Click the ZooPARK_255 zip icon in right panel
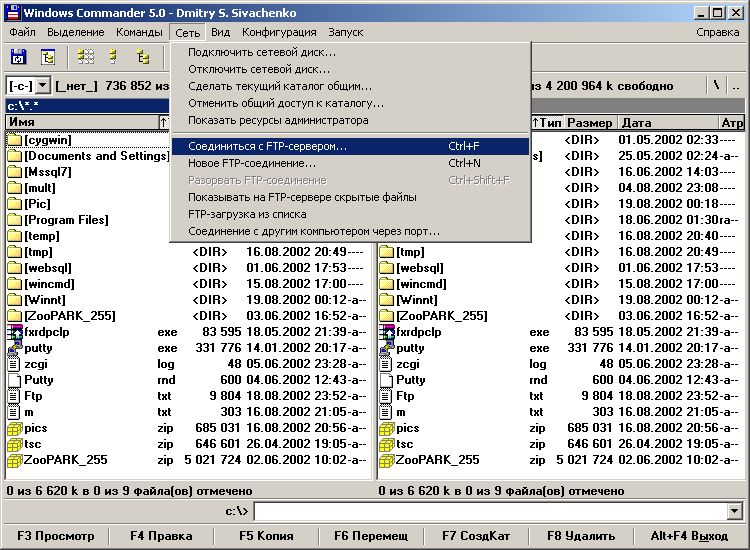 (x=386, y=460)
